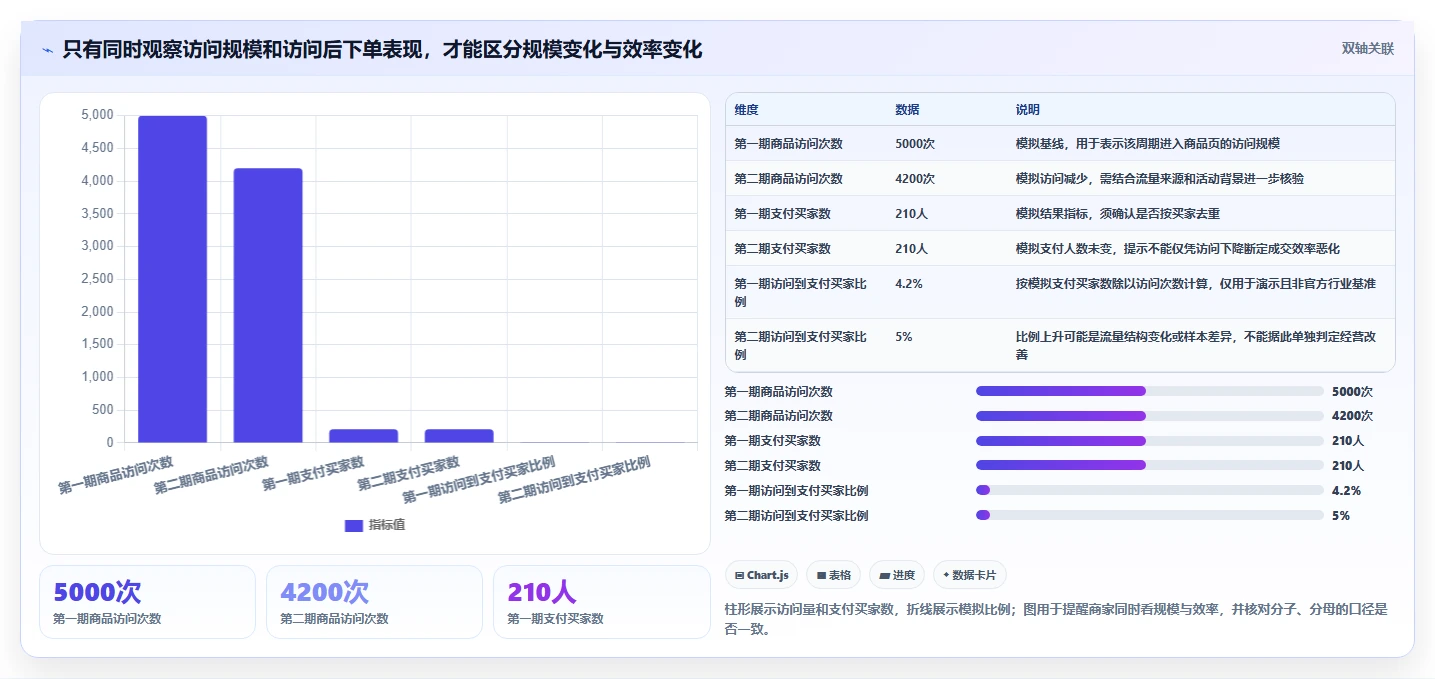Viewport: 1435px width, 679px height.
Task: Click the 5,000 tick label on chart axis
Action: (x=97, y=116)
